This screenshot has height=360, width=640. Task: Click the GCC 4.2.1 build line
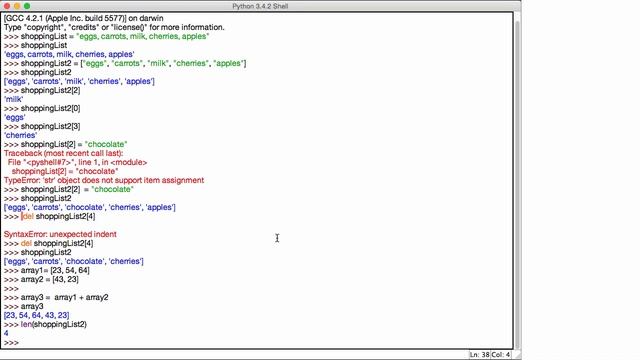(84, 18)
